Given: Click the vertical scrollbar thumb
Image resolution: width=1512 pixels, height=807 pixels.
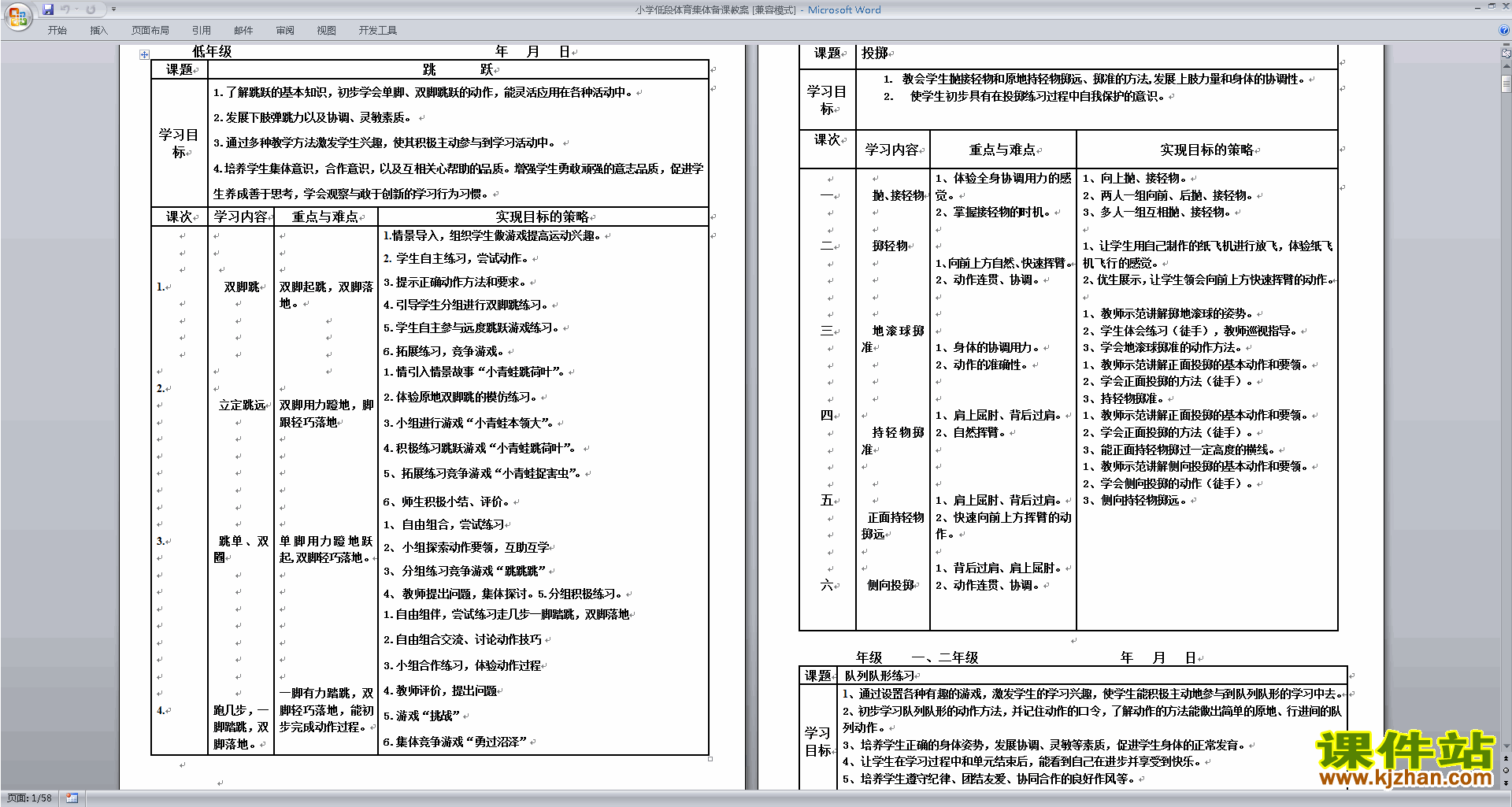Looking at the screenshot, I should (1506, 83).
